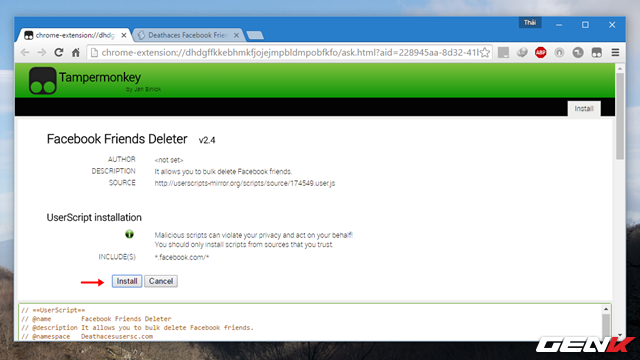Close the Deathaces Facebook tab

[236, 36]
